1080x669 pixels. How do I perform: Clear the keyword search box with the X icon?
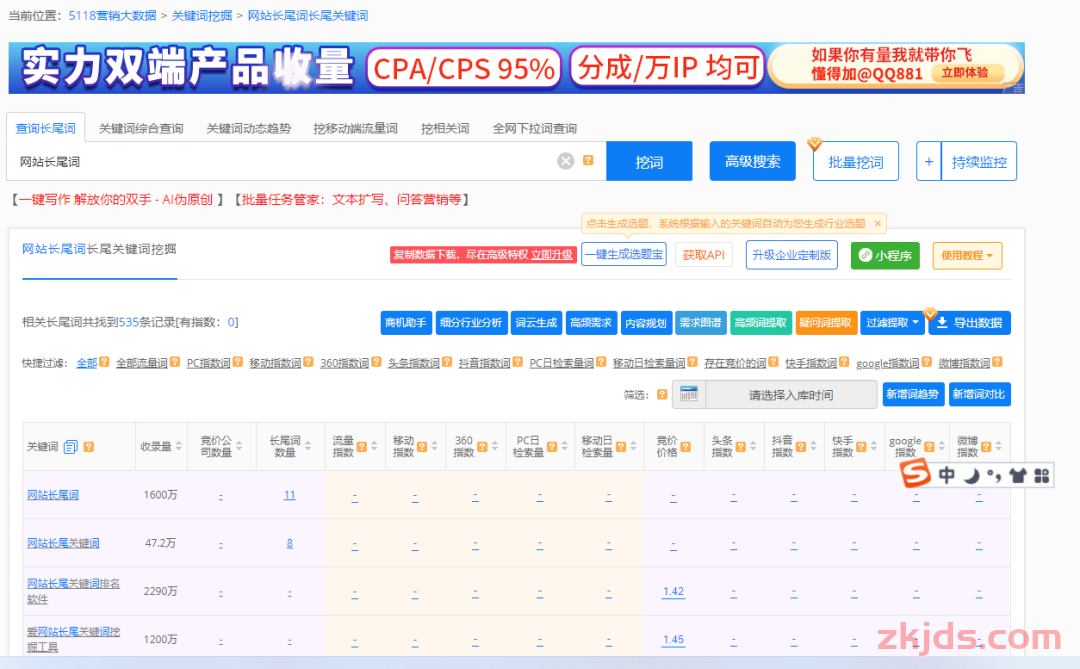tap(565, 161)
